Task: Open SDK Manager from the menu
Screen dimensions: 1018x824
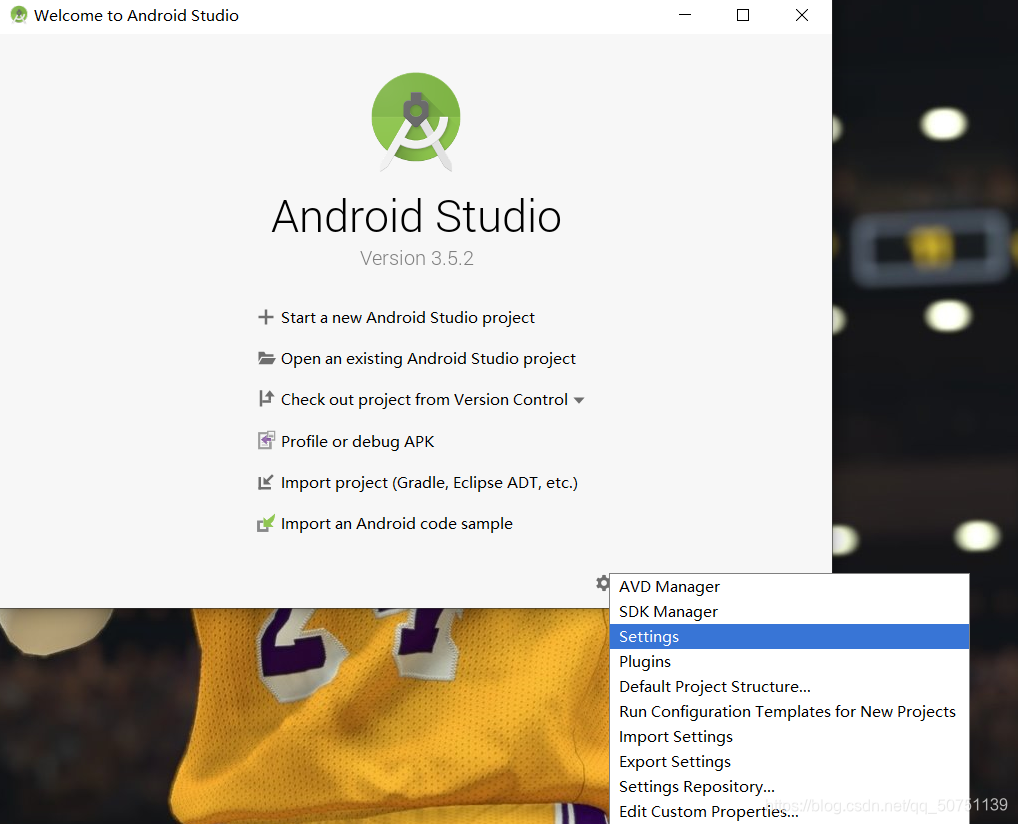Action: coord(789,612)
